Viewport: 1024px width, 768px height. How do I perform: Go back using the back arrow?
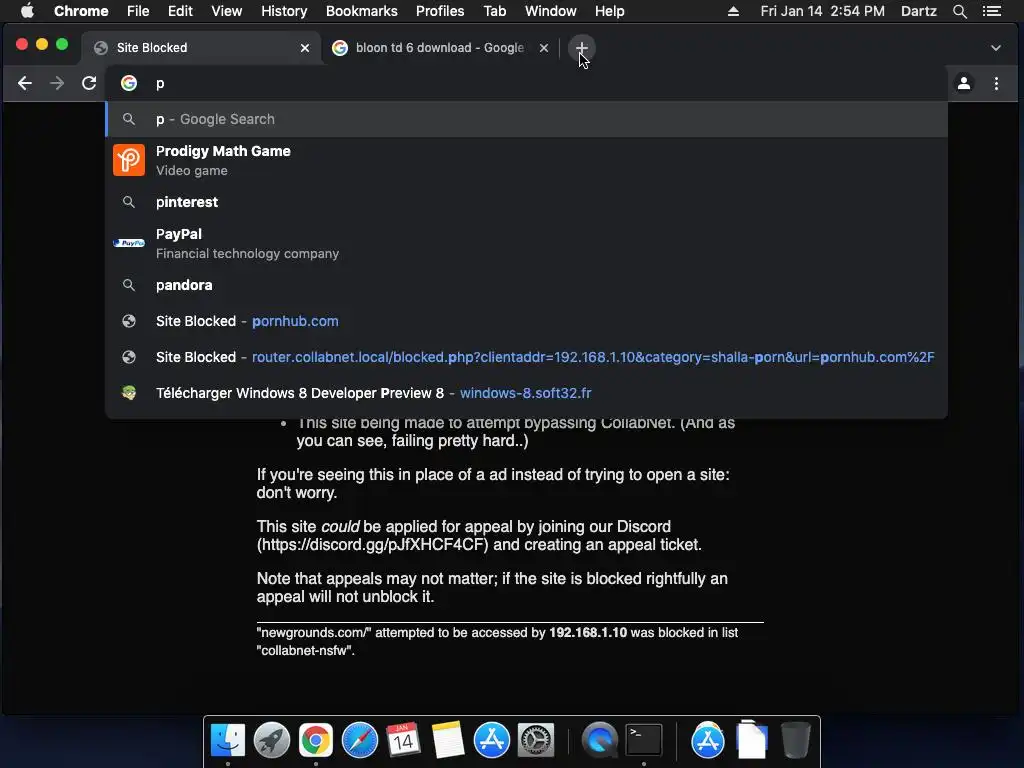tap(25, 84)
